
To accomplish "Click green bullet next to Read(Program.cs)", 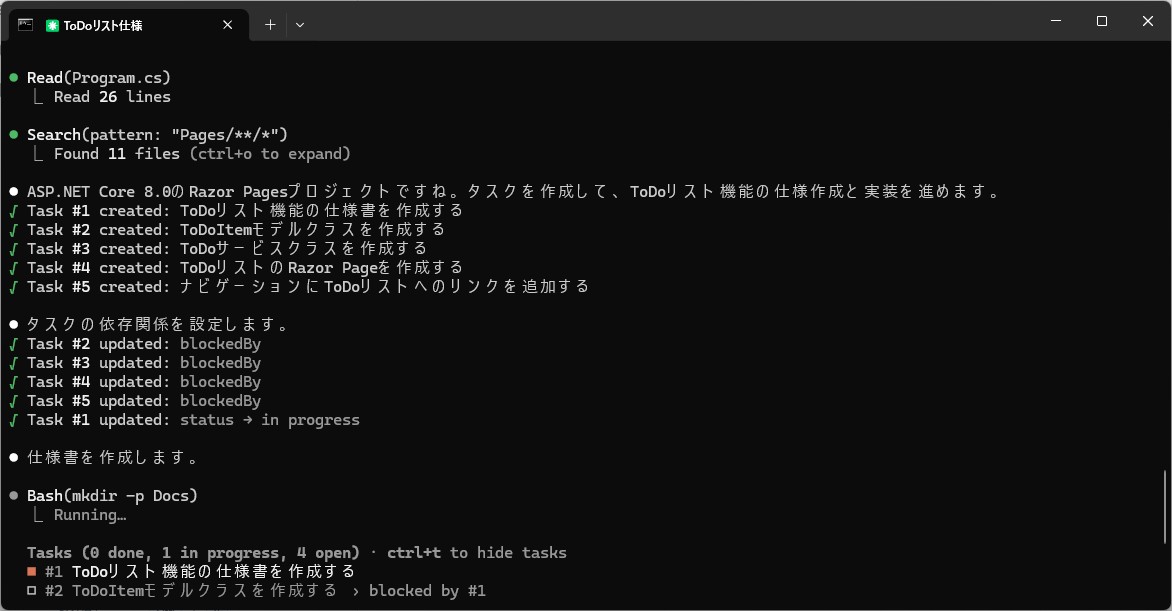I will [14, 78].
